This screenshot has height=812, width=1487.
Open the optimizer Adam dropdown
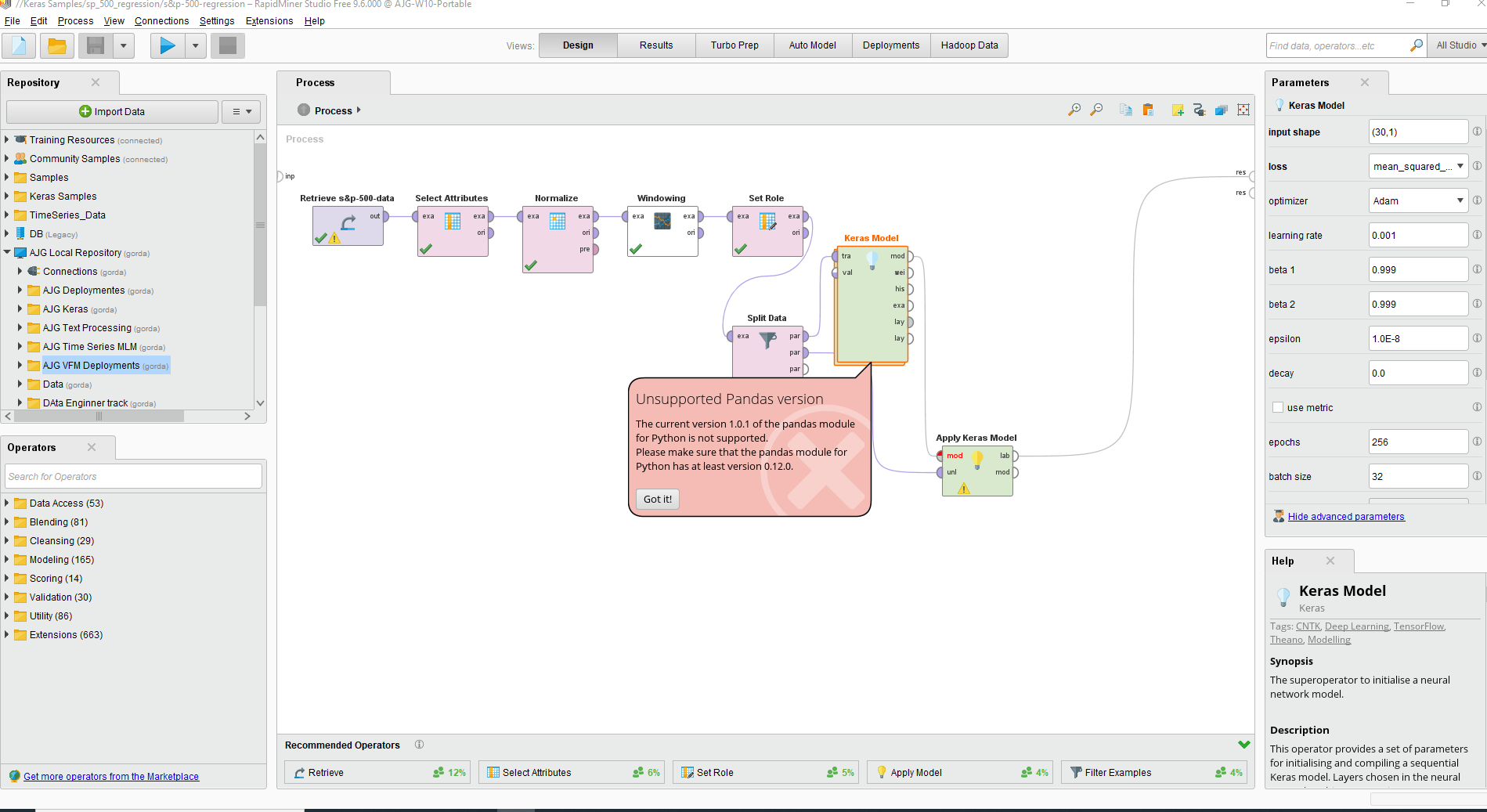[1418, 200]
